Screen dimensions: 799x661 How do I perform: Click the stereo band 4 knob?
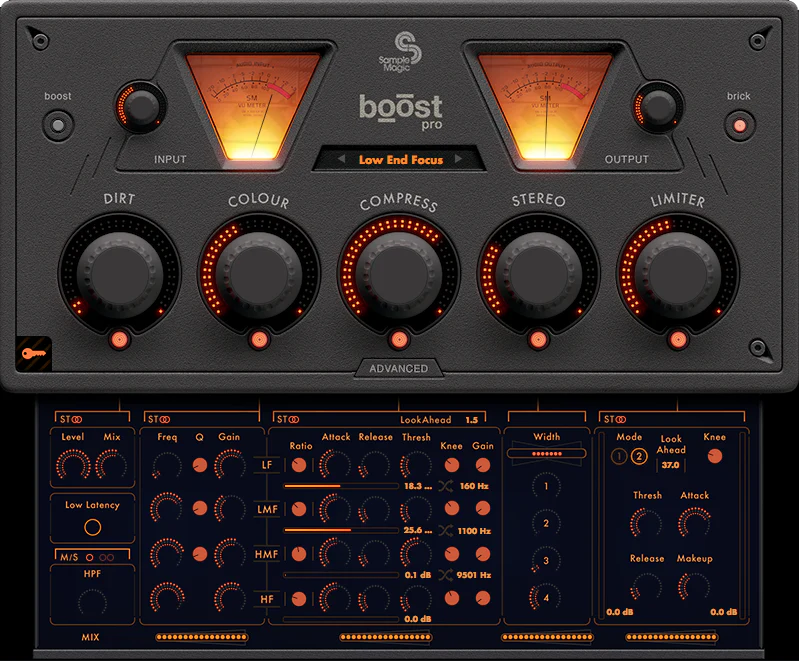[x=546, y=597]
